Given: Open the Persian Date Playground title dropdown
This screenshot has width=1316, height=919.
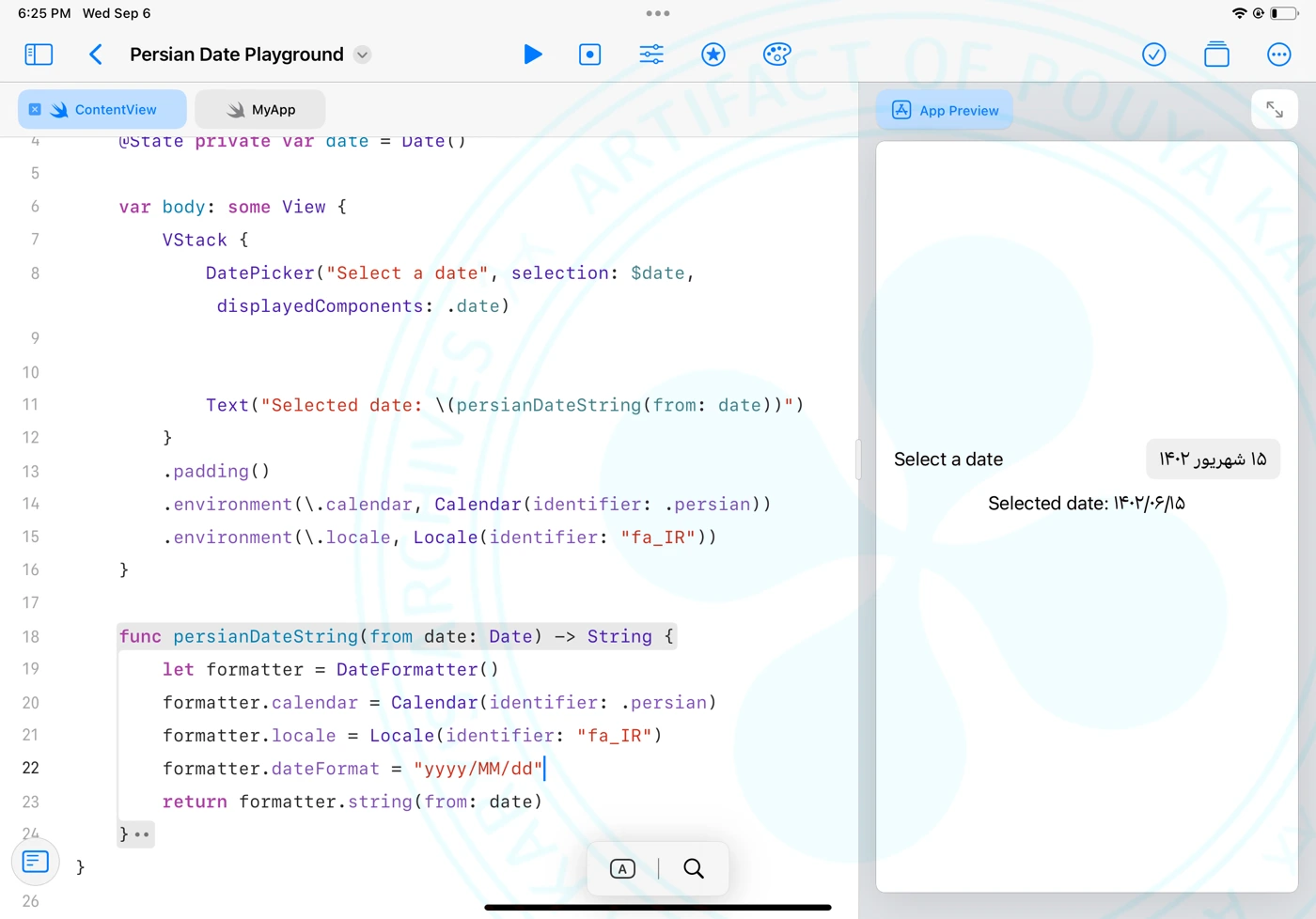Looking at the screenshot, I should (x=362, y=55).
